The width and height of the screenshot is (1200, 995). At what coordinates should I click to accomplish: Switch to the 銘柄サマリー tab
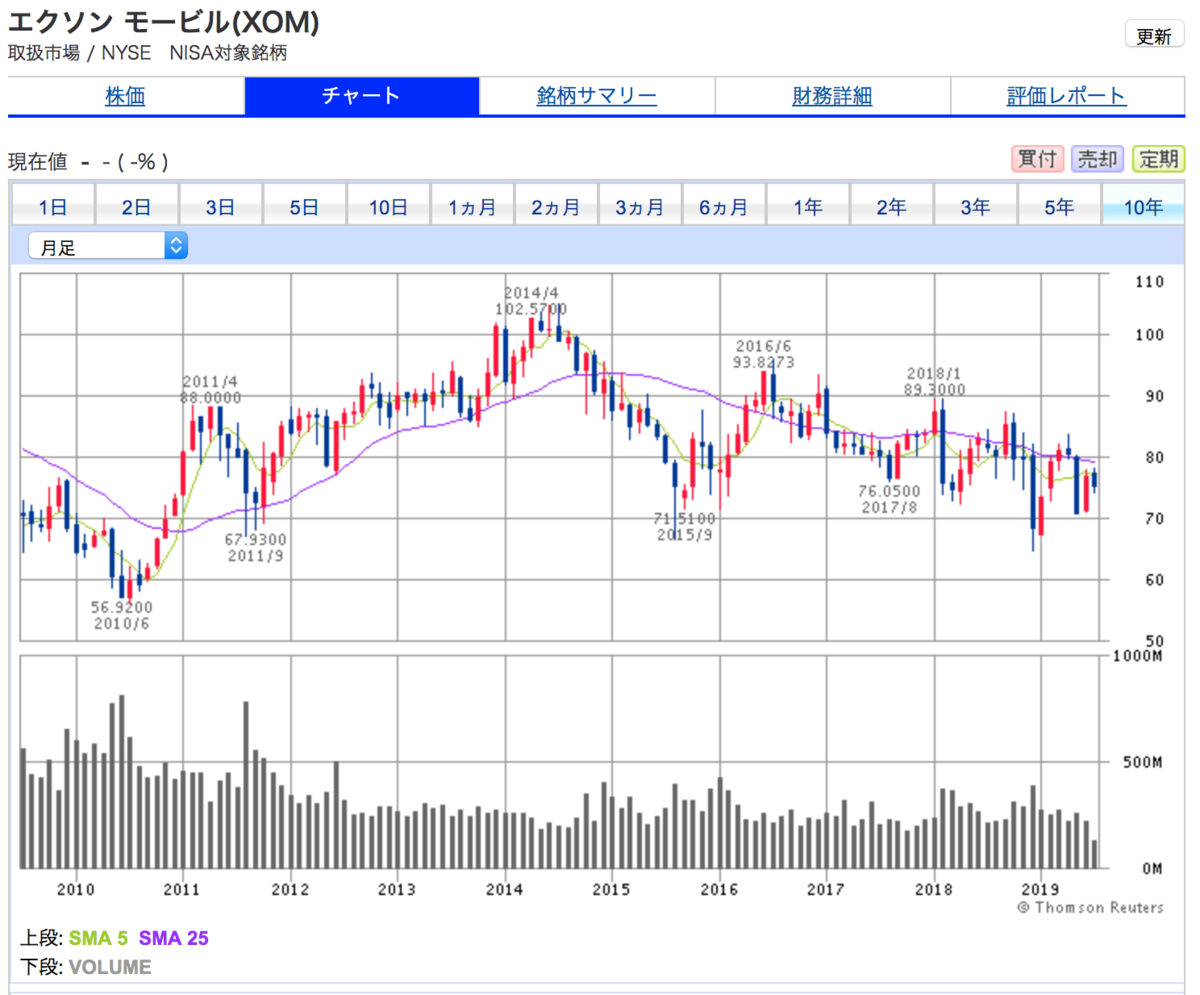pos(597,96)
